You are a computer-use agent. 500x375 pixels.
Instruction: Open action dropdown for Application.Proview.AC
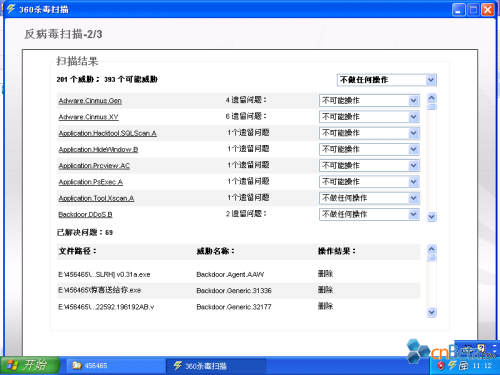pos(369,166)
